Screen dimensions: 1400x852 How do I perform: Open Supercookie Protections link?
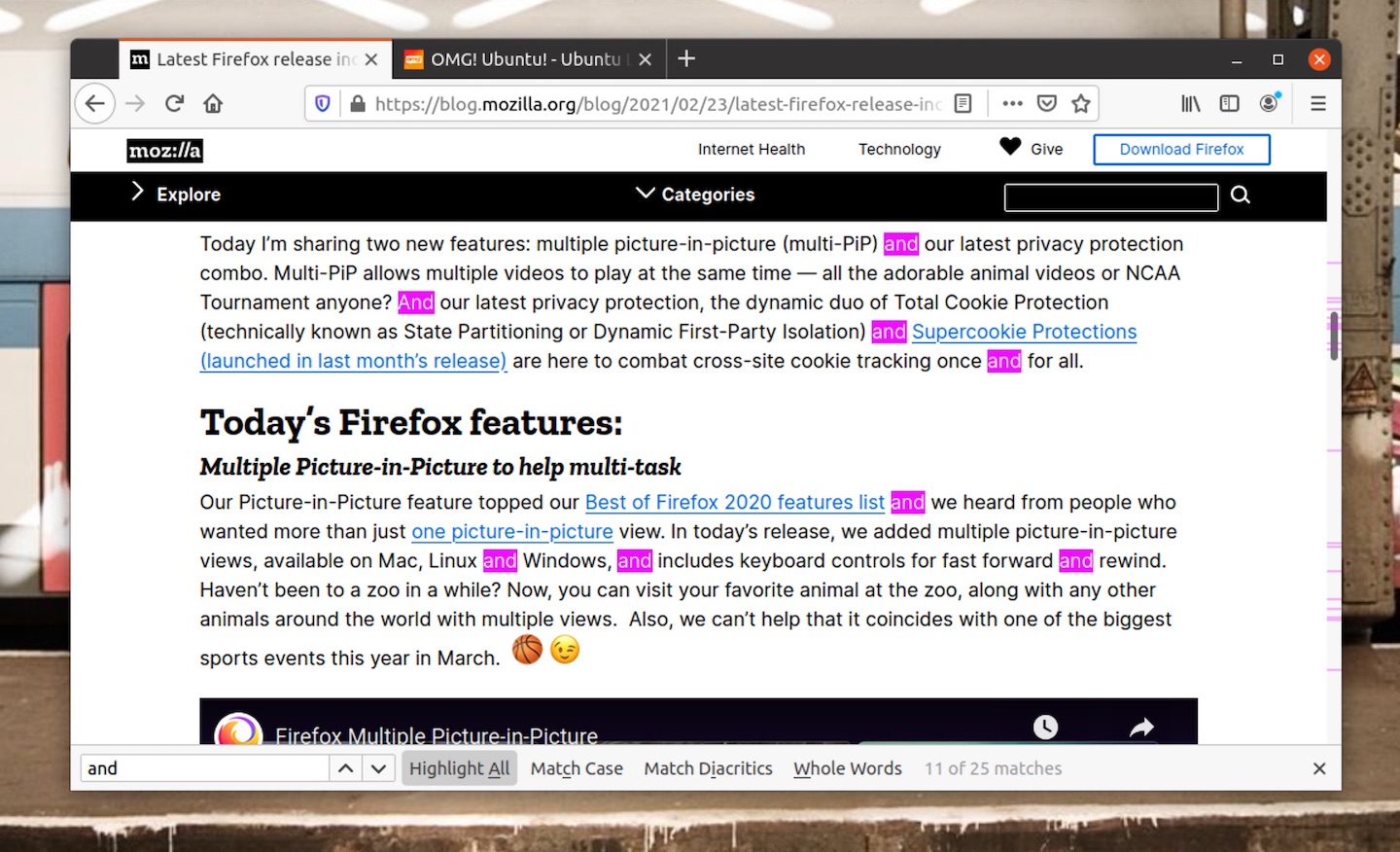click(x=1024, y=332)
